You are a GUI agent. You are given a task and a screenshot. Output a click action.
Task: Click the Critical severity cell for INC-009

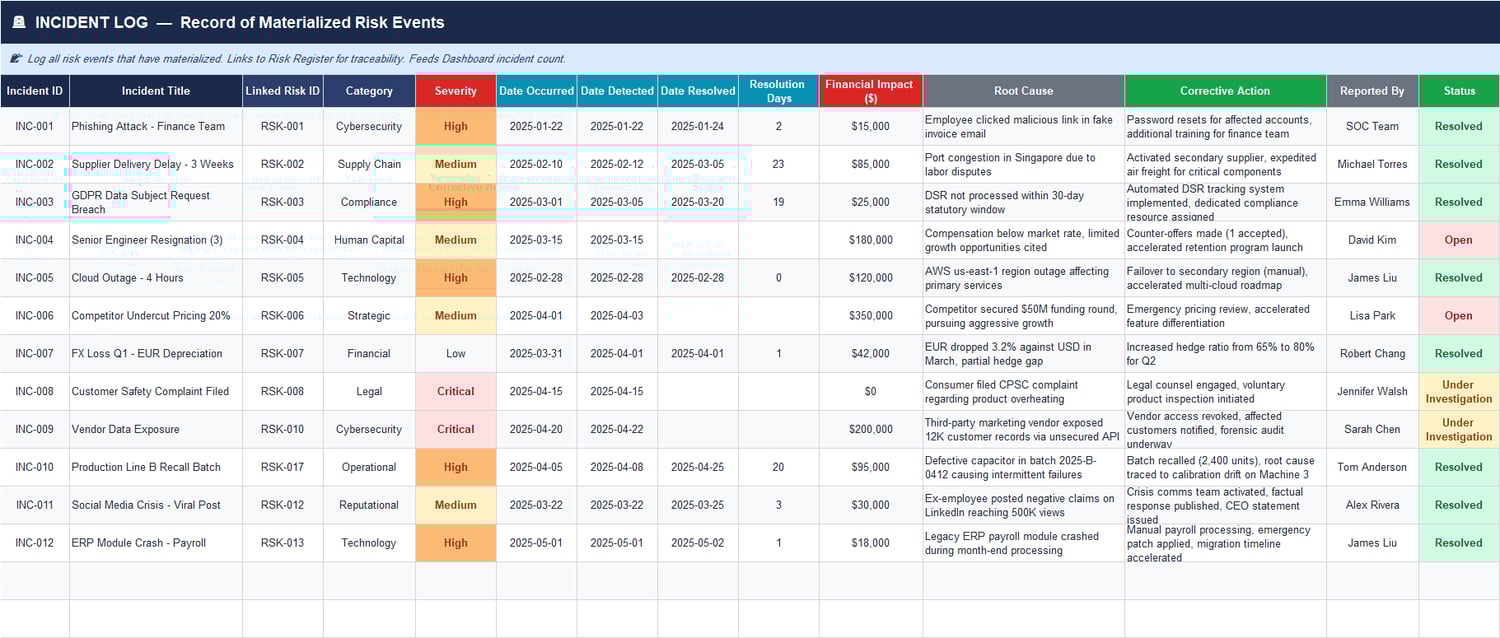[x=455, y=429]
